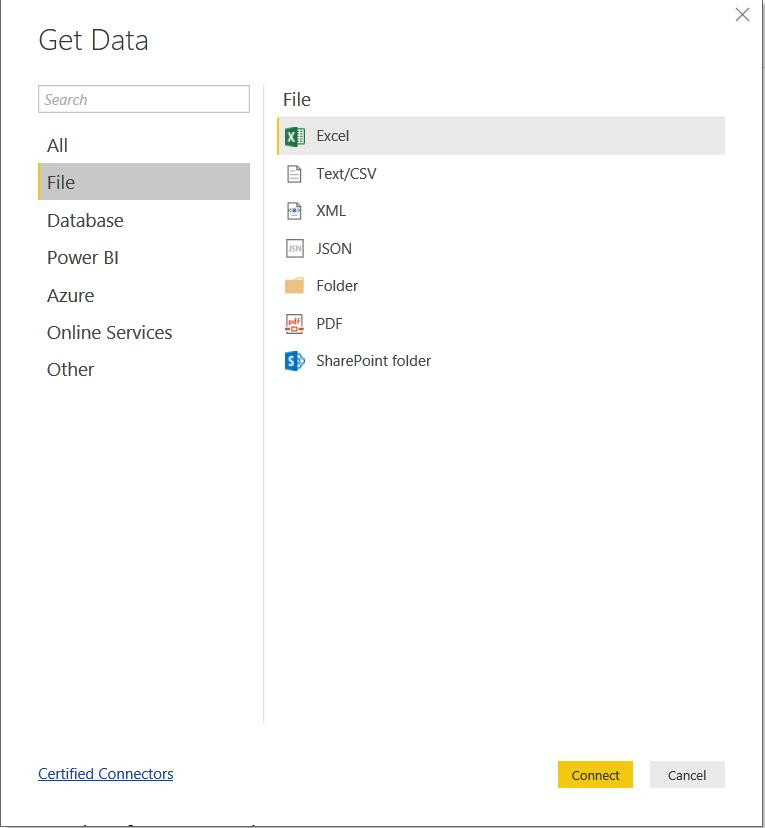
Task: Select the Excel label text
Action: [333, 136]
